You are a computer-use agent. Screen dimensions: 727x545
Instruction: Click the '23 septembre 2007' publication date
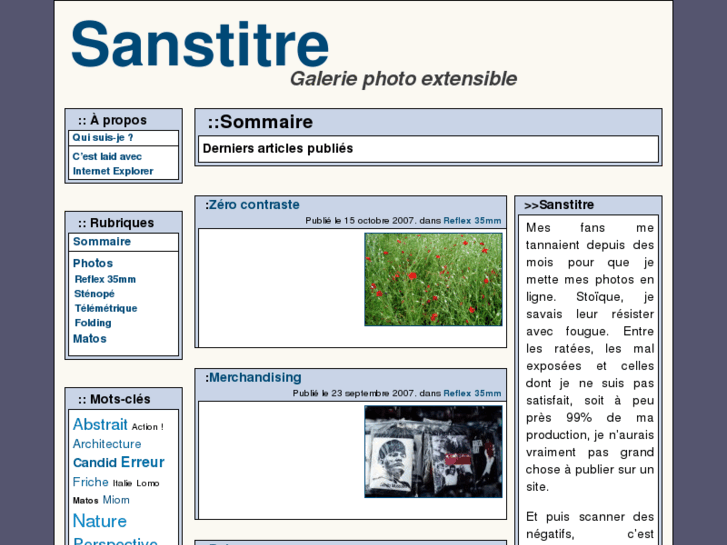(373, 393)
